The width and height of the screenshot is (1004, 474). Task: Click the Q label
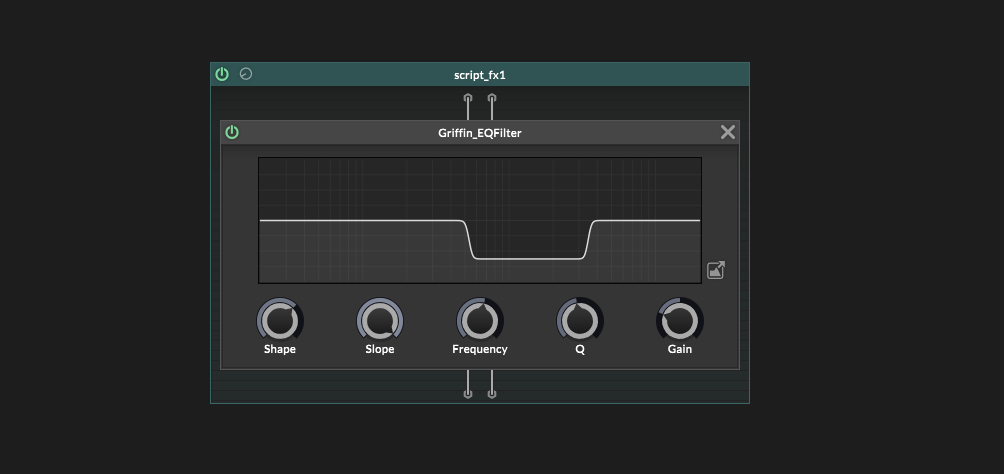(x=579, y=349)
